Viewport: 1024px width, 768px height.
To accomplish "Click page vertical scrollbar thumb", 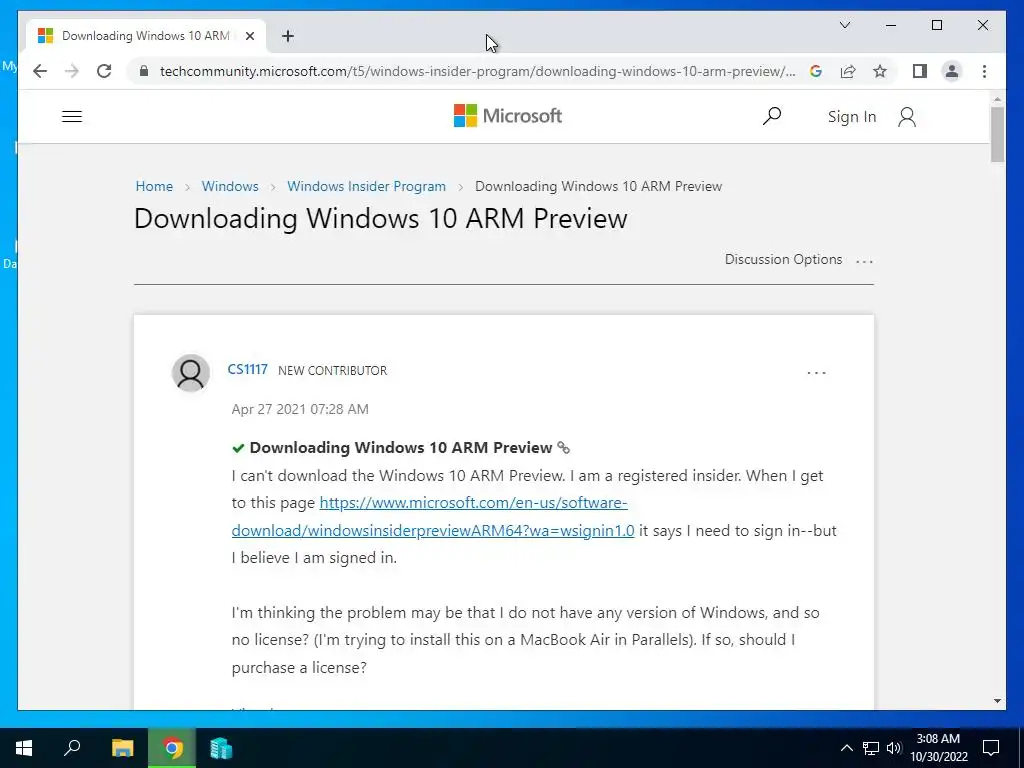I will pos(997,134).
